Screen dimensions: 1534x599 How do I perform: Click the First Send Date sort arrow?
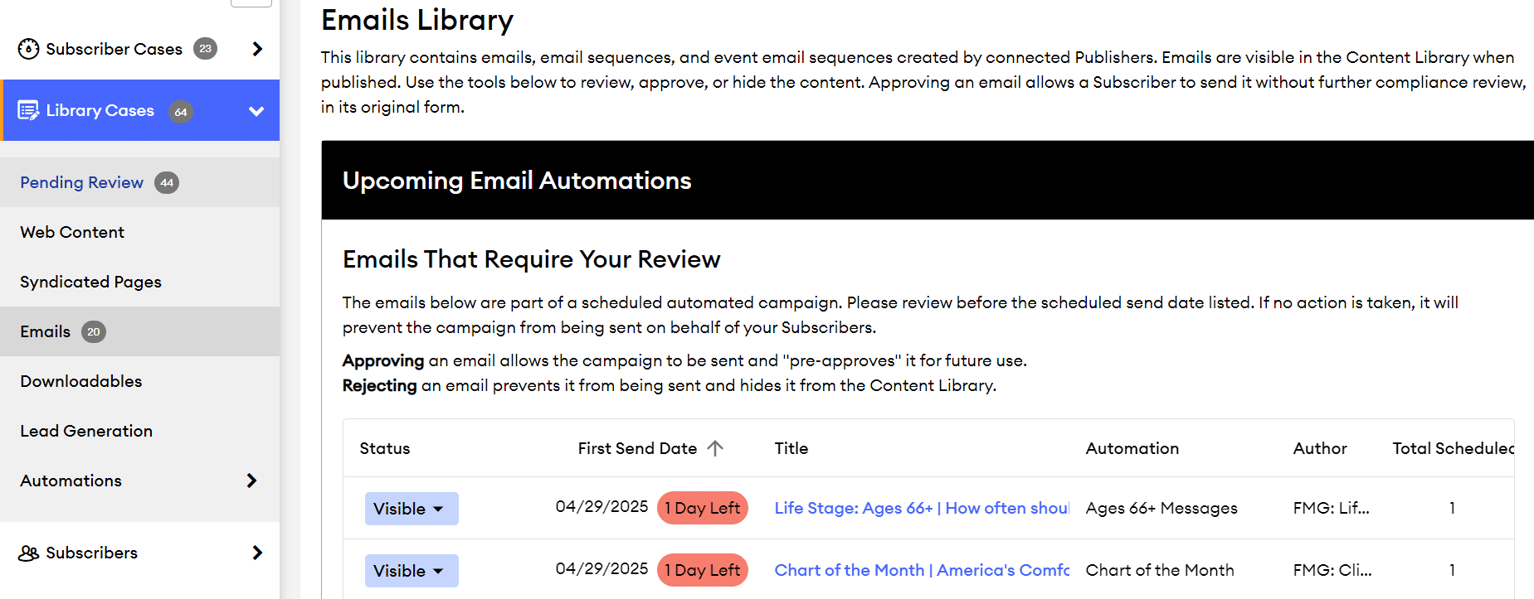pos(715,448)
